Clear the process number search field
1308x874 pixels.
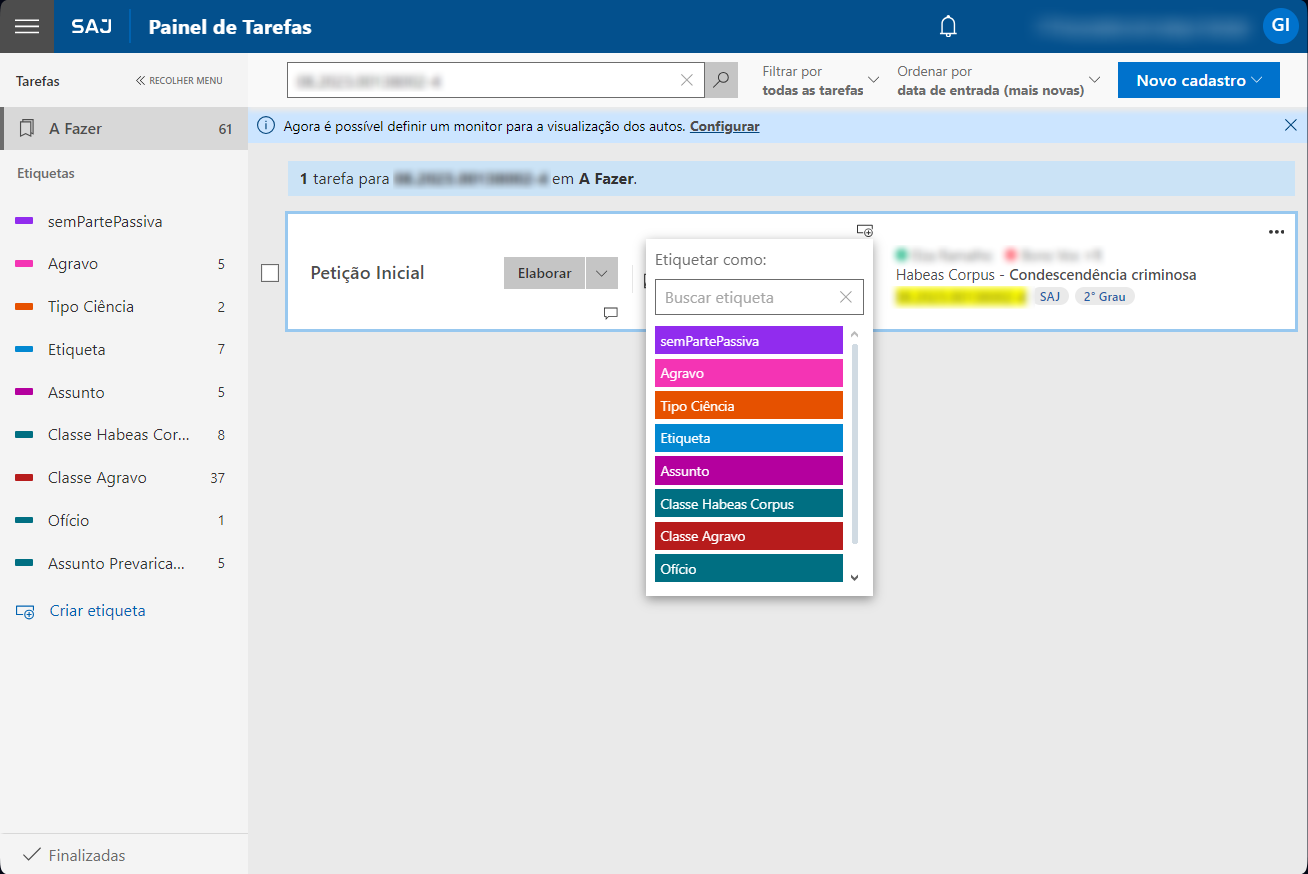(687, 80)
